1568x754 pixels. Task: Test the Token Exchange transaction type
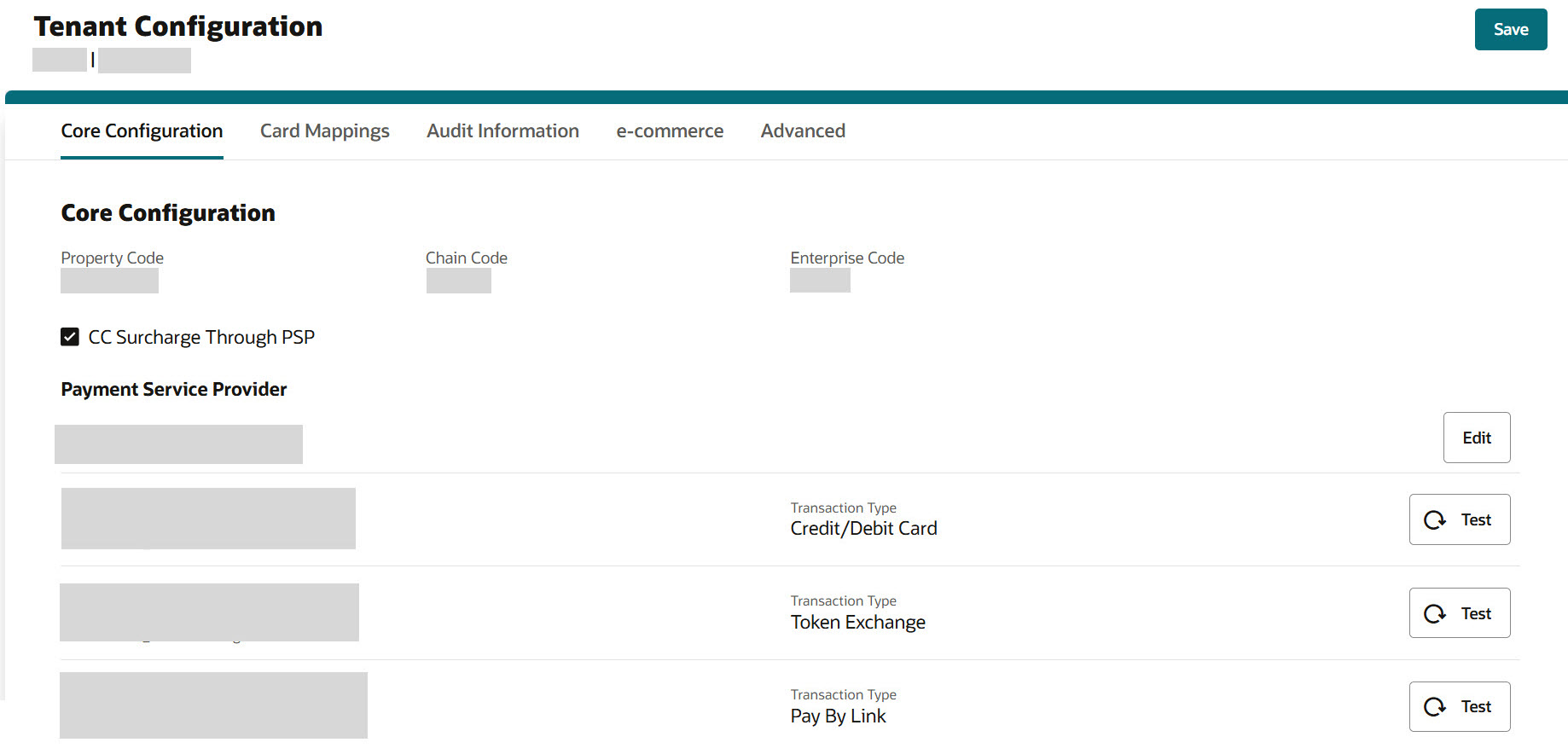tap(1460, 613)
